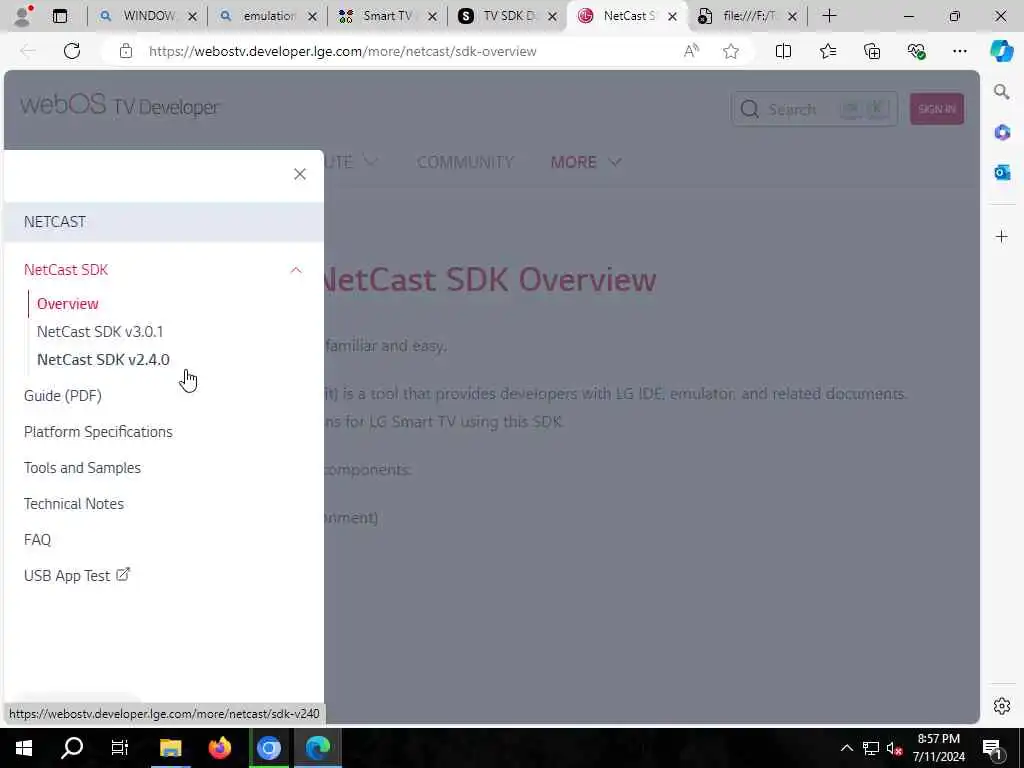Open Microsoft 365 sidebar icon
Image resolution: width=1024 pixels, height=768 pixels.
click(x=1002, y=133)
